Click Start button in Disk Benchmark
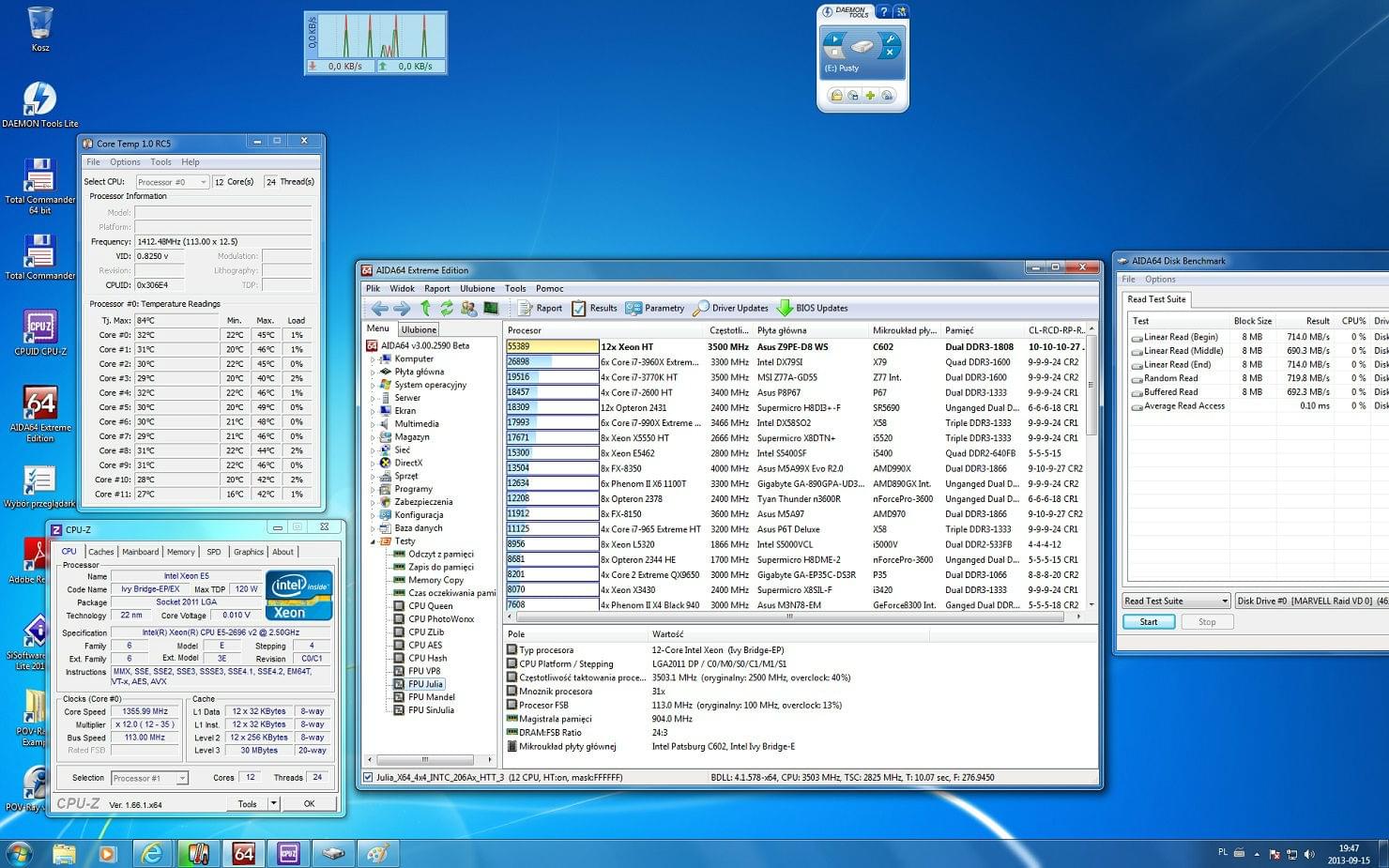 tap(1148, 621)
